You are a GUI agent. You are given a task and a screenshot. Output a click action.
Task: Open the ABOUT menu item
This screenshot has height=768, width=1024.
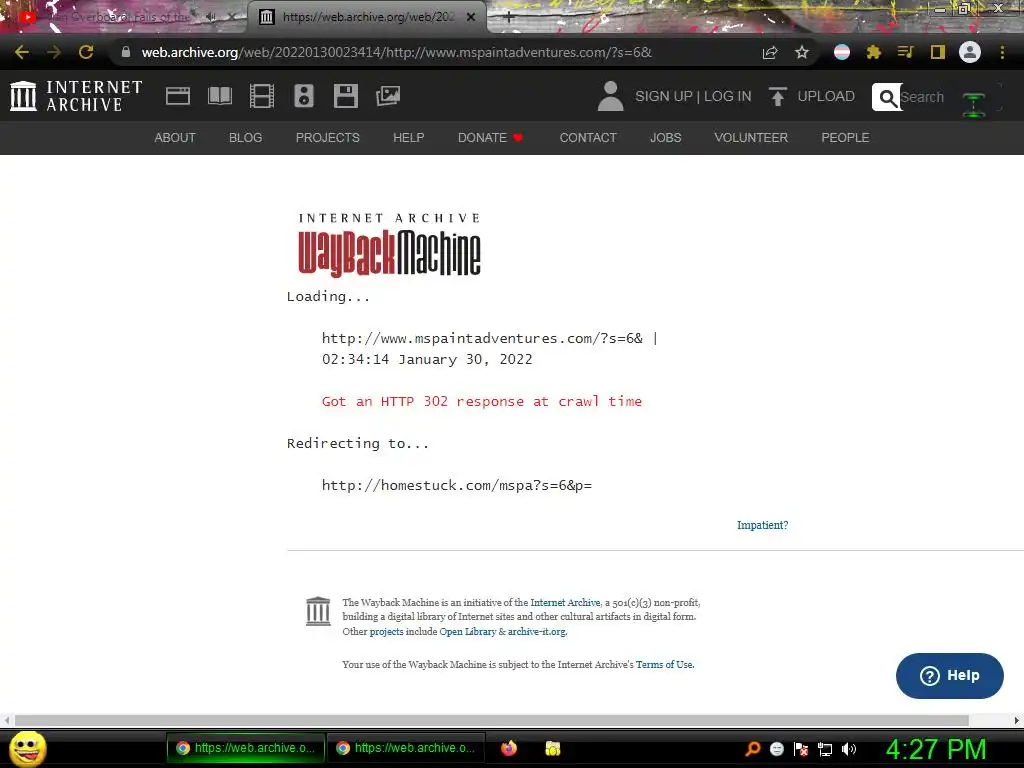175,138
